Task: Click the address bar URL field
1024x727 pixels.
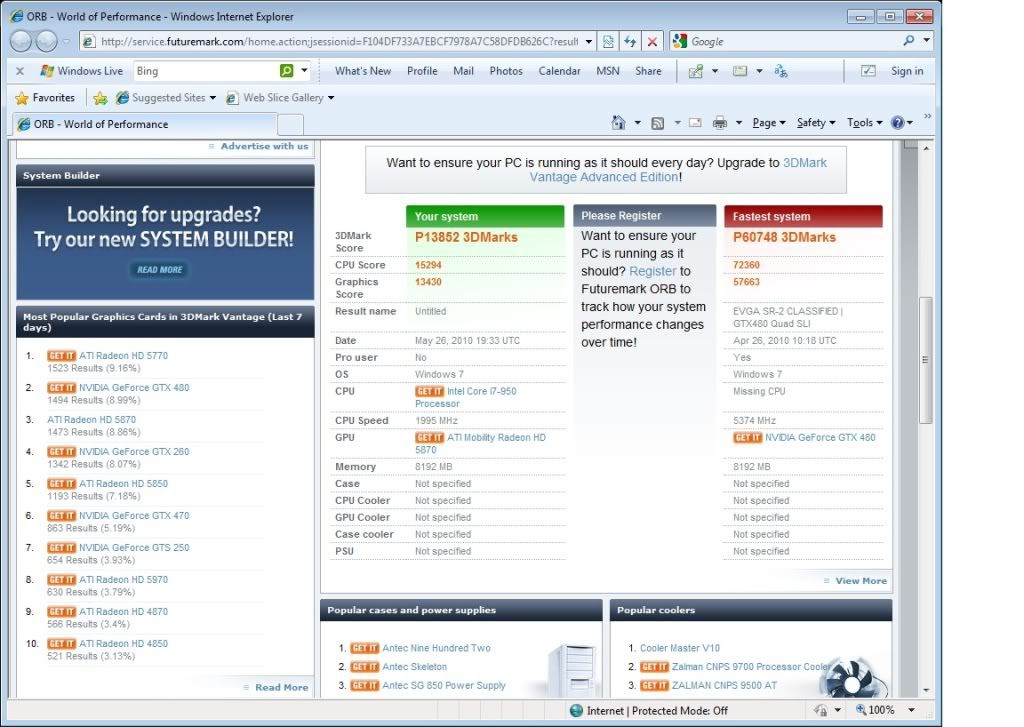Action: pos(340,41)
